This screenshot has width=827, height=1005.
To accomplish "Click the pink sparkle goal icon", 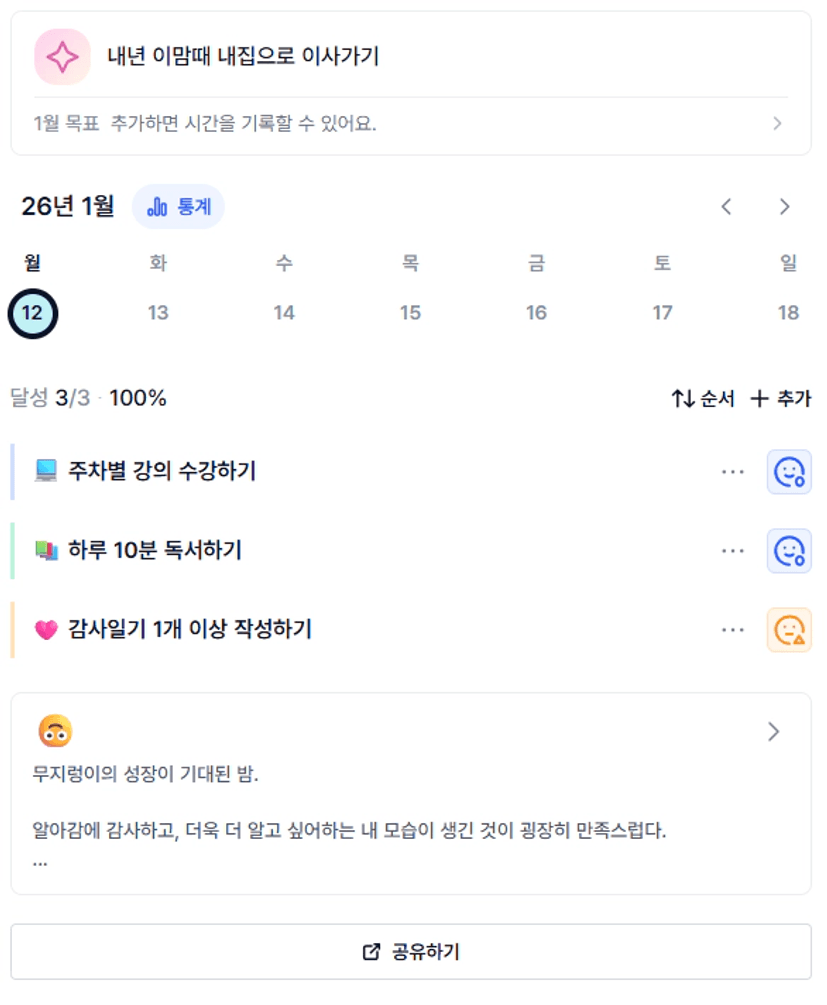I will tap(62, 57).
